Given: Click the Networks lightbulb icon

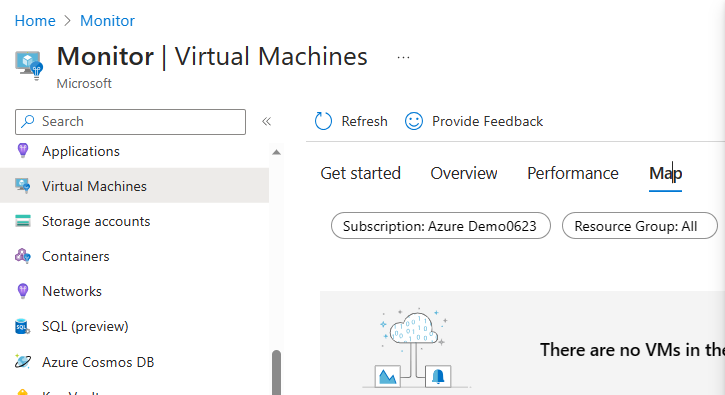Looking at the screenshot, I should pos(23,291).
